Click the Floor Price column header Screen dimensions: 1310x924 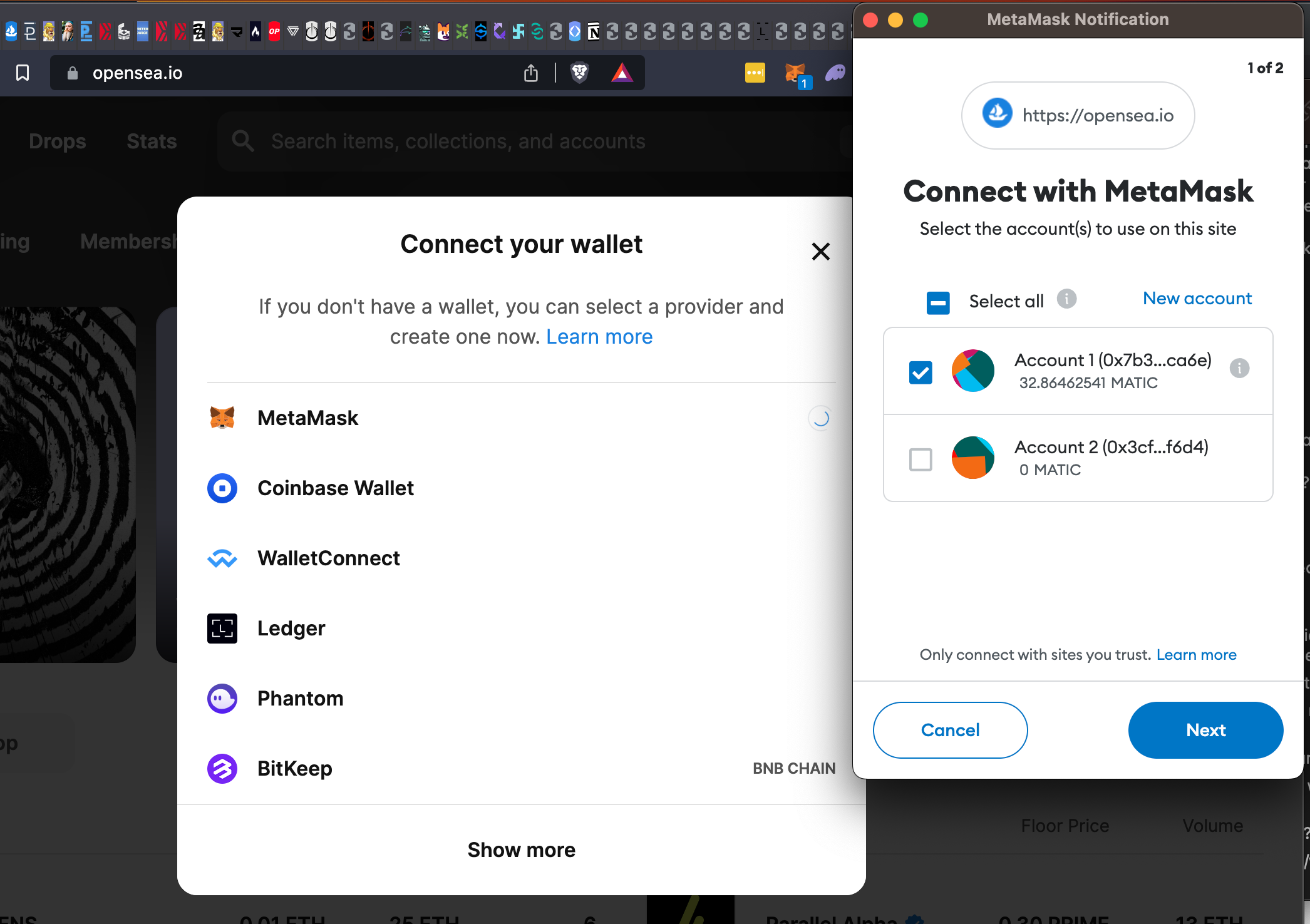(1065, 826)
